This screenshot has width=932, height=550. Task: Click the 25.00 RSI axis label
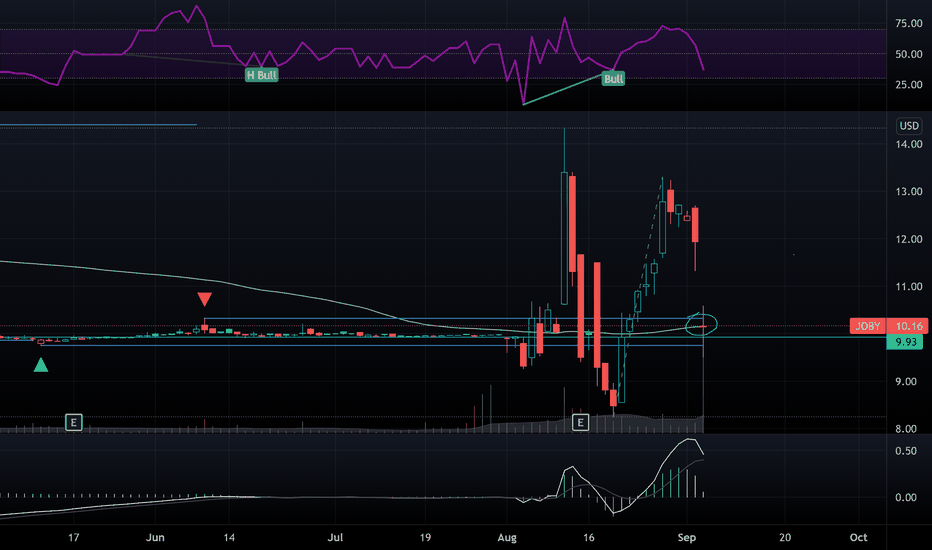(909, 84)
